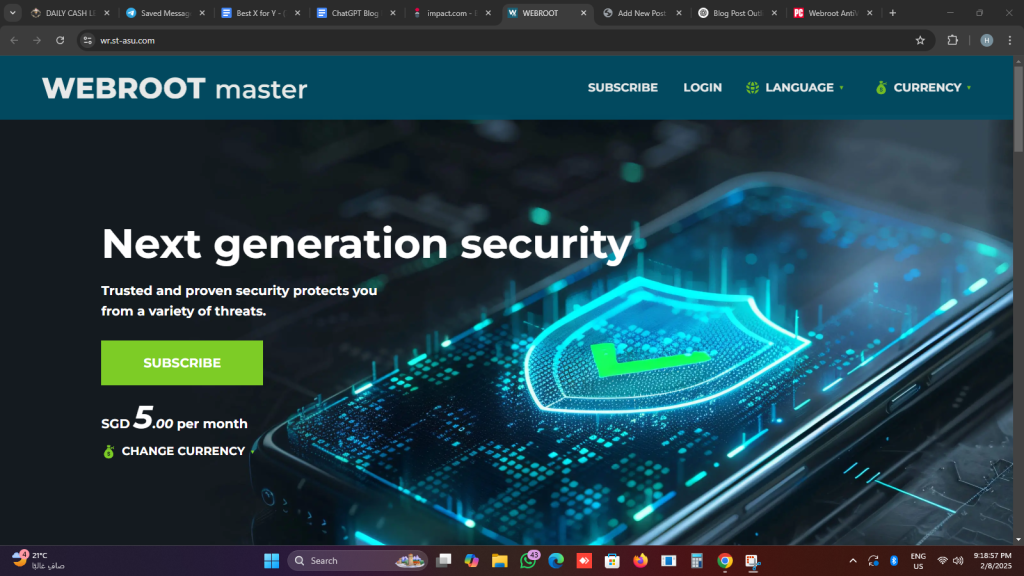Open the Chrome three-dot menu
Image resolution: width=1024 pixels, height=576 pixels.
[1010, 40]
